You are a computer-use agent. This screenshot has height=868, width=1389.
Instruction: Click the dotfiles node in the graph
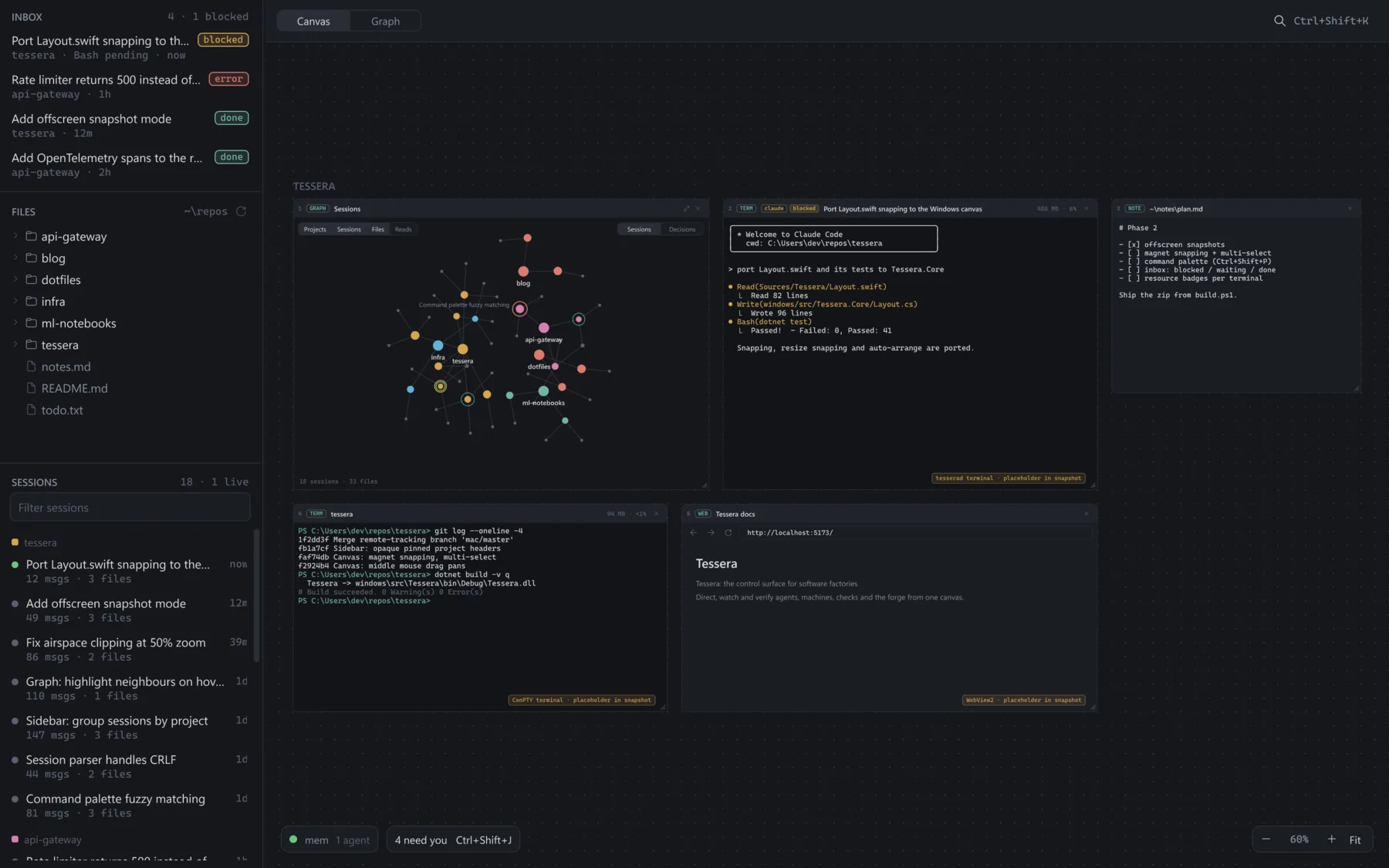(x=539, y=355)
